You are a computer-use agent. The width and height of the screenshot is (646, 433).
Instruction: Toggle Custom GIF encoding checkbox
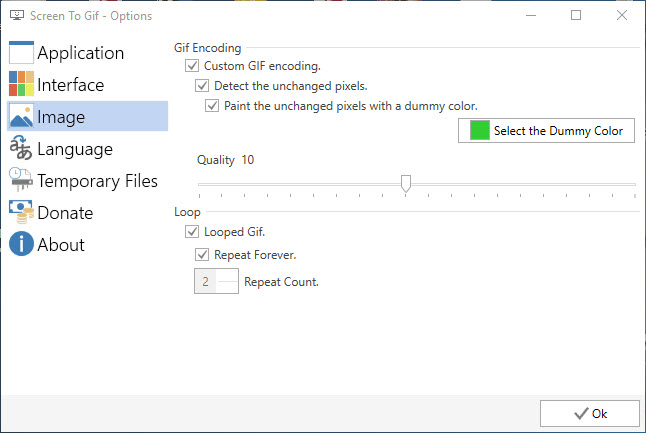click(x=192, y=66)
